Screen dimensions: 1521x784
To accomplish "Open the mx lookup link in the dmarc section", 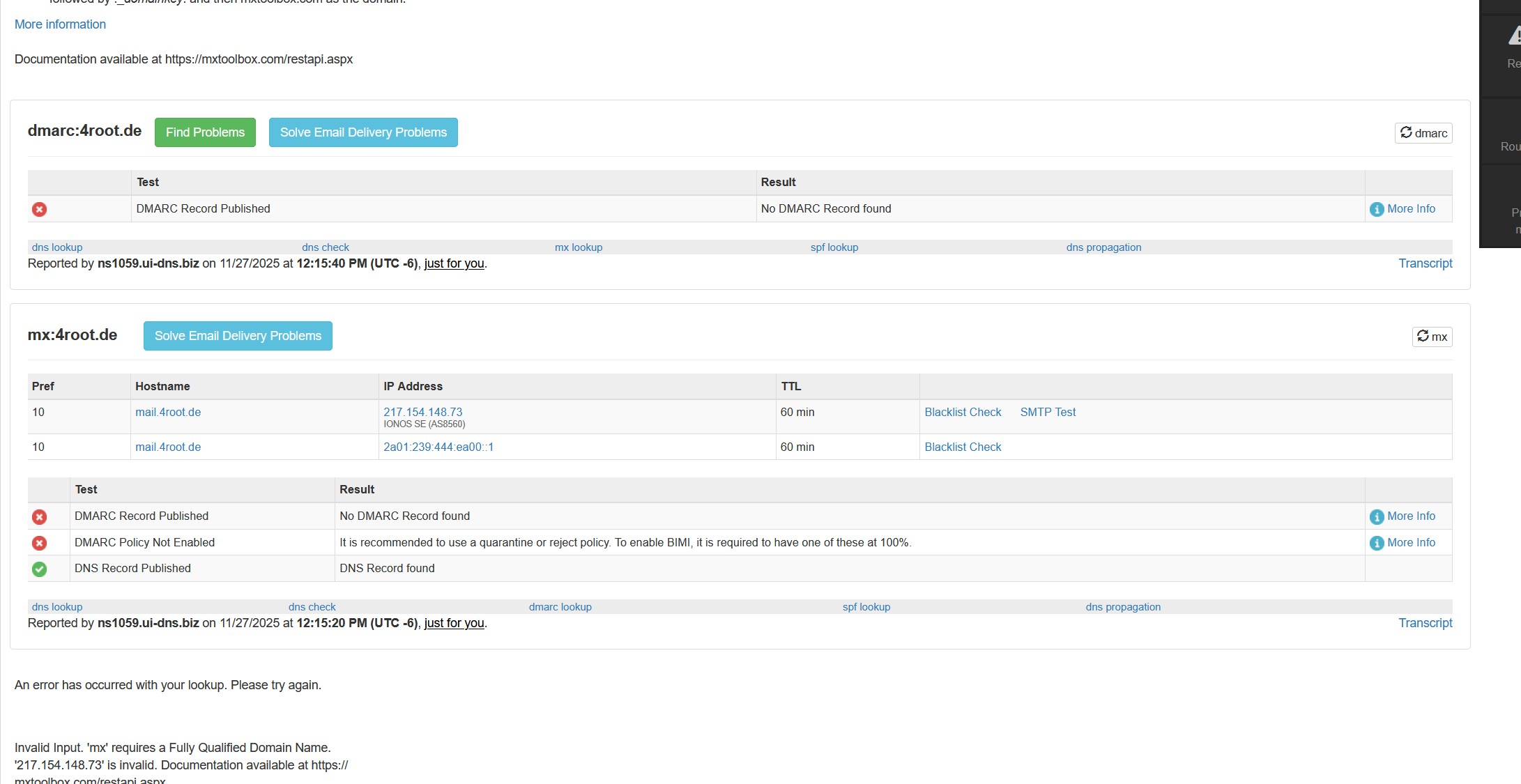I will pos(578,247).
